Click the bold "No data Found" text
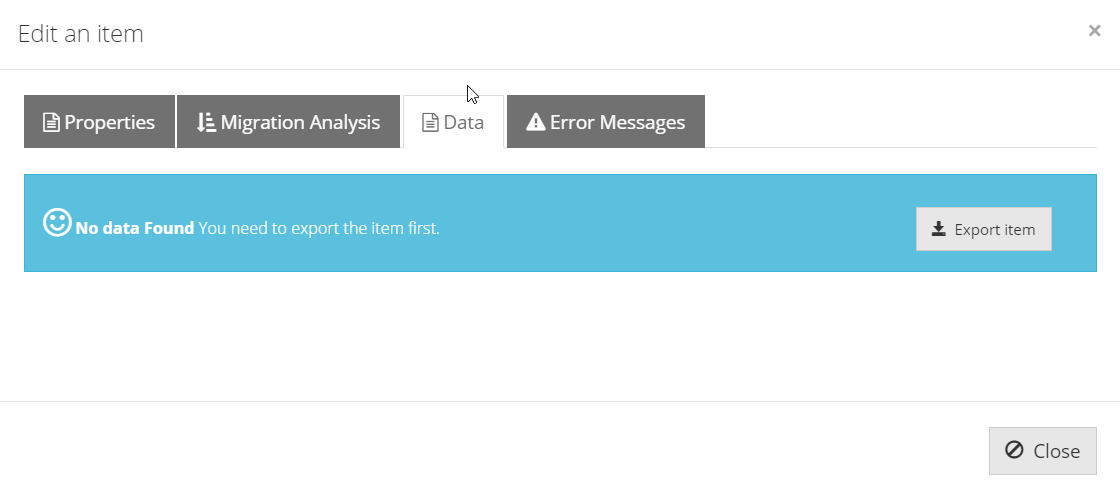 coord(135,228)
